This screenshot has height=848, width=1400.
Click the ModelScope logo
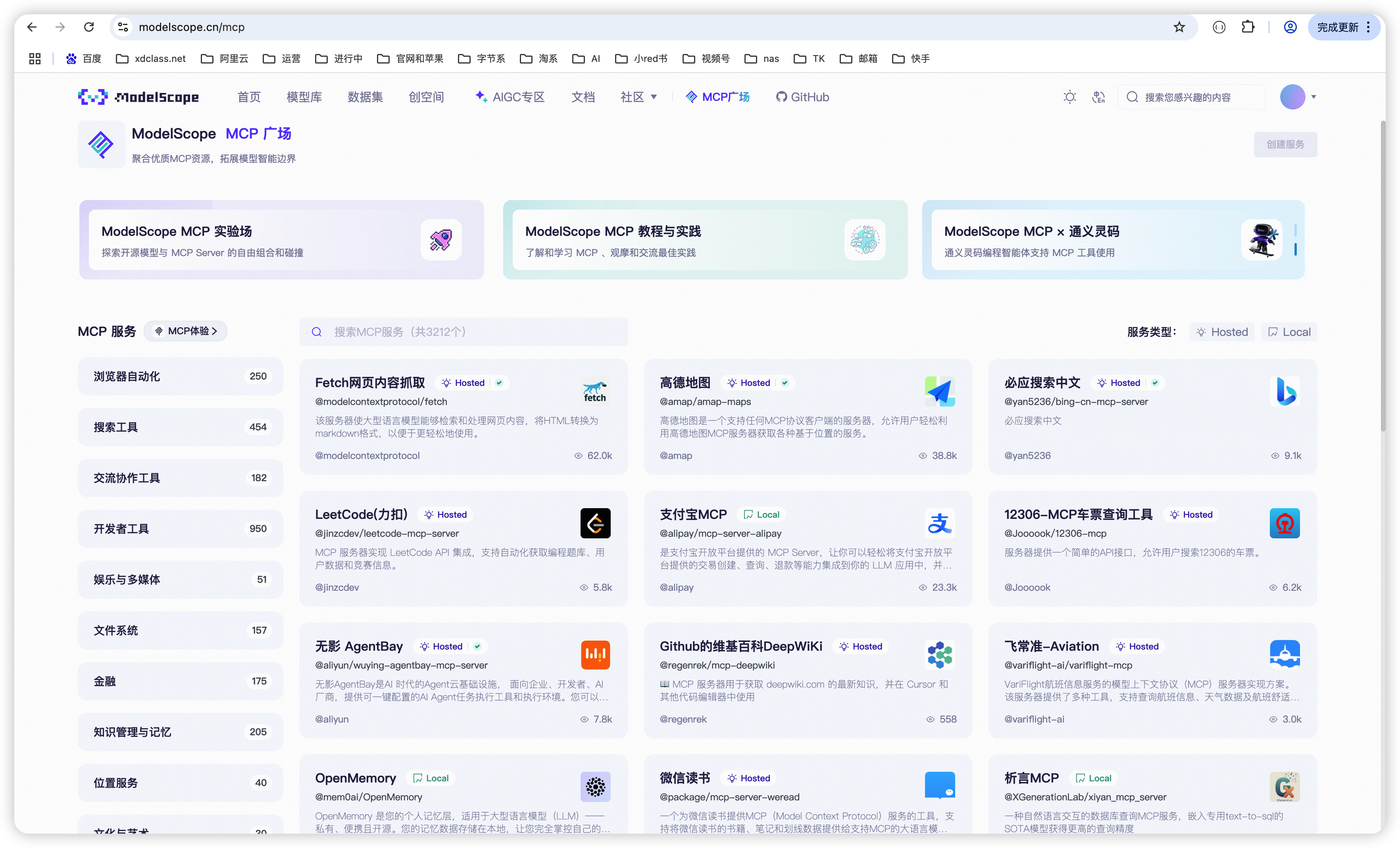coord(138,97)
